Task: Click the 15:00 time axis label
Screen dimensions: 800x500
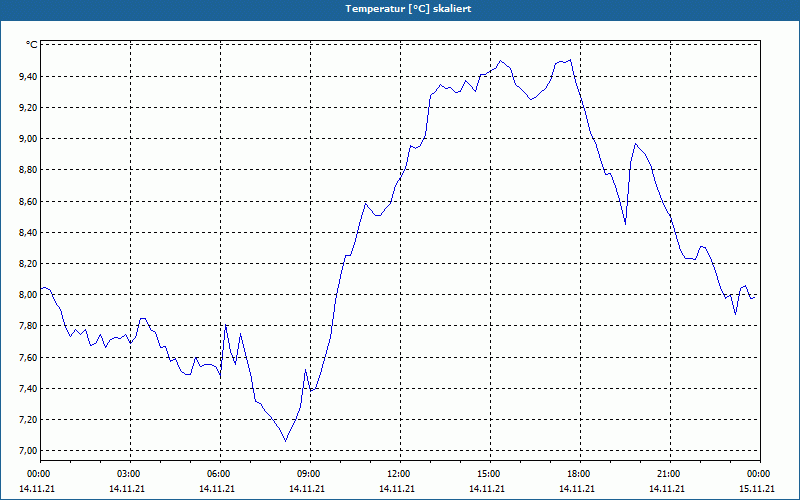Action: click(x=490, y=474)
